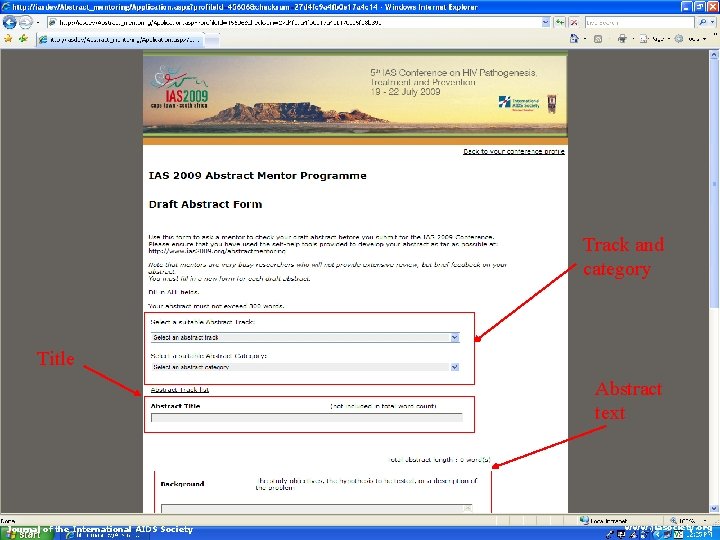Open the Home button dropdown arrow

(x=584, y=39)
